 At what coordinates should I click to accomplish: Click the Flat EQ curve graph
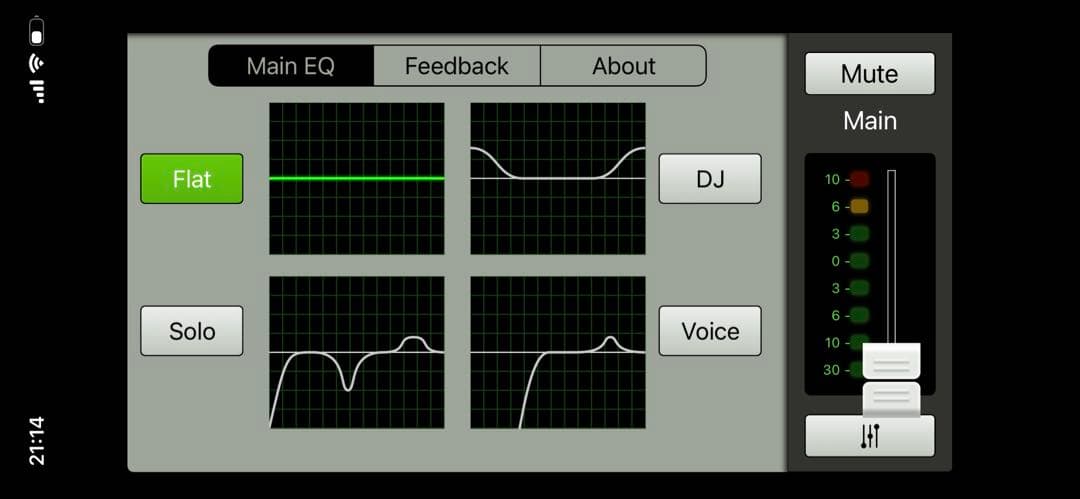click(x=357, y=179)
